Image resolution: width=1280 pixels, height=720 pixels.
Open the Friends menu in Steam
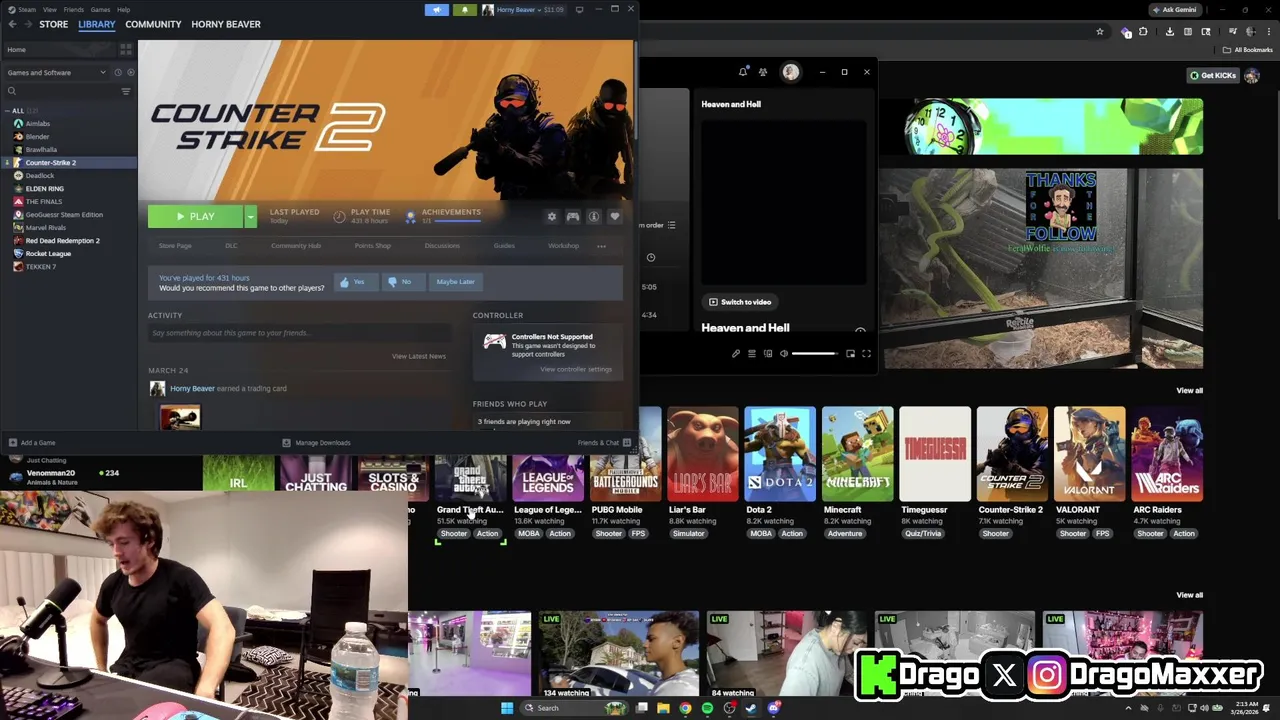coord(74,9)
